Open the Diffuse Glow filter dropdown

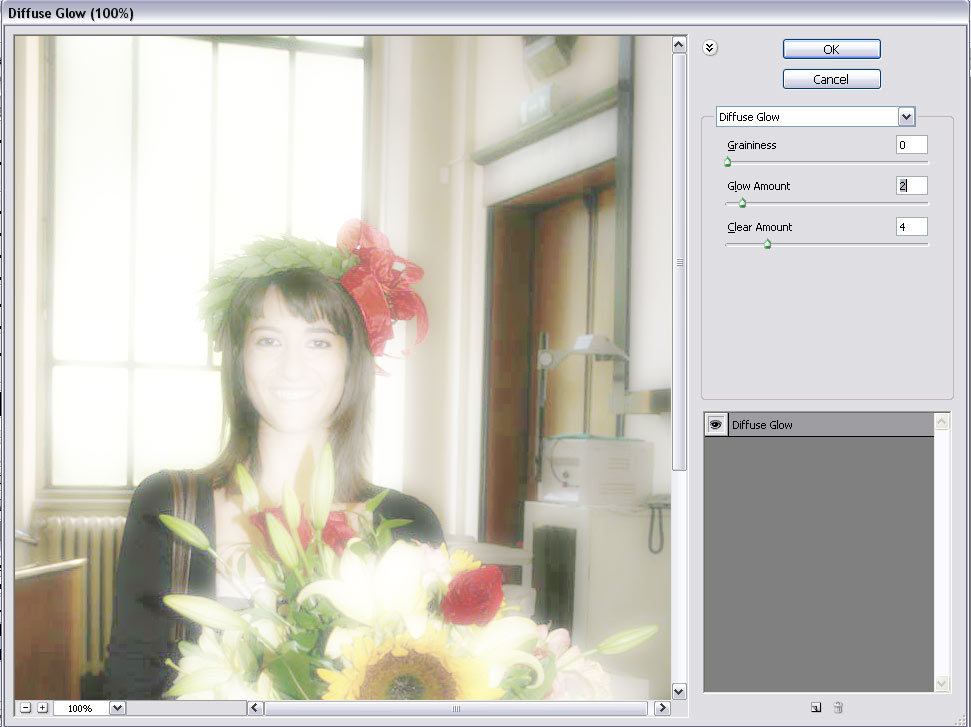pos(907,116)
